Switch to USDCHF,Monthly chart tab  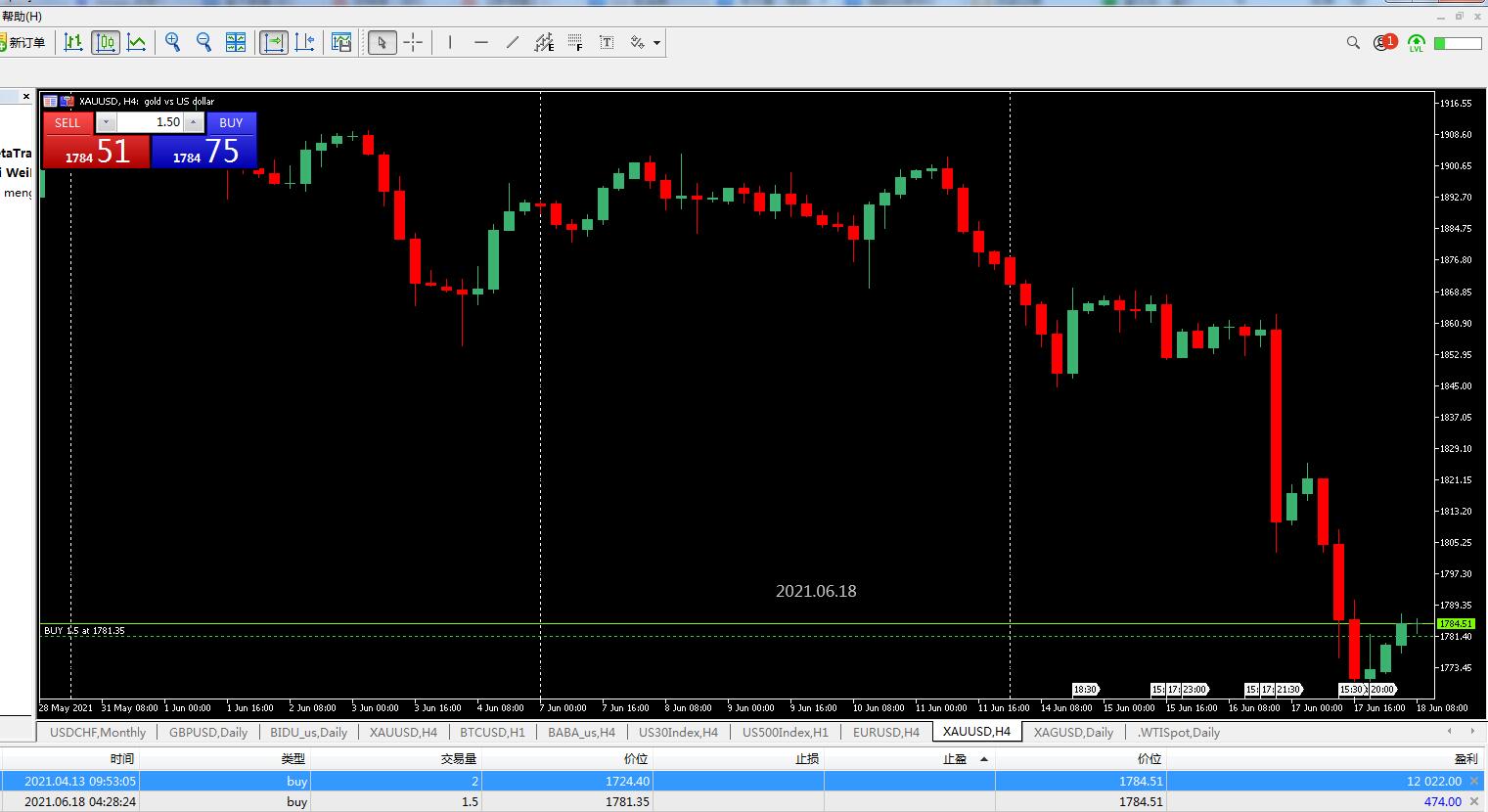click(x=98, y=732)
